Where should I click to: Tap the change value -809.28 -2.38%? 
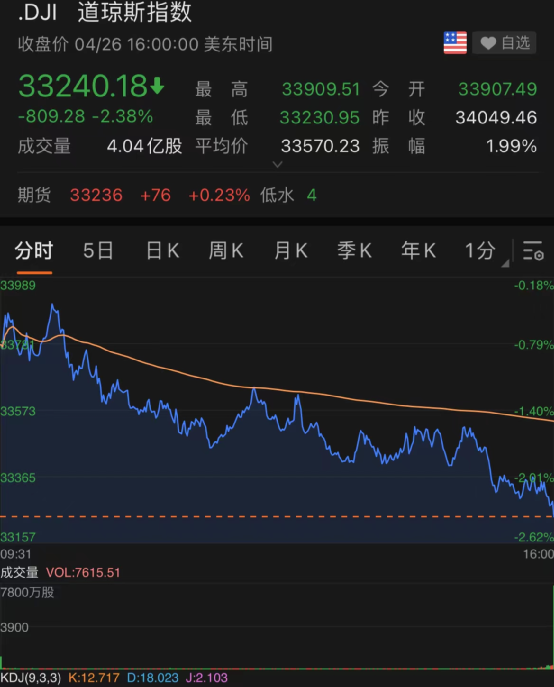(x=85, y=117)
